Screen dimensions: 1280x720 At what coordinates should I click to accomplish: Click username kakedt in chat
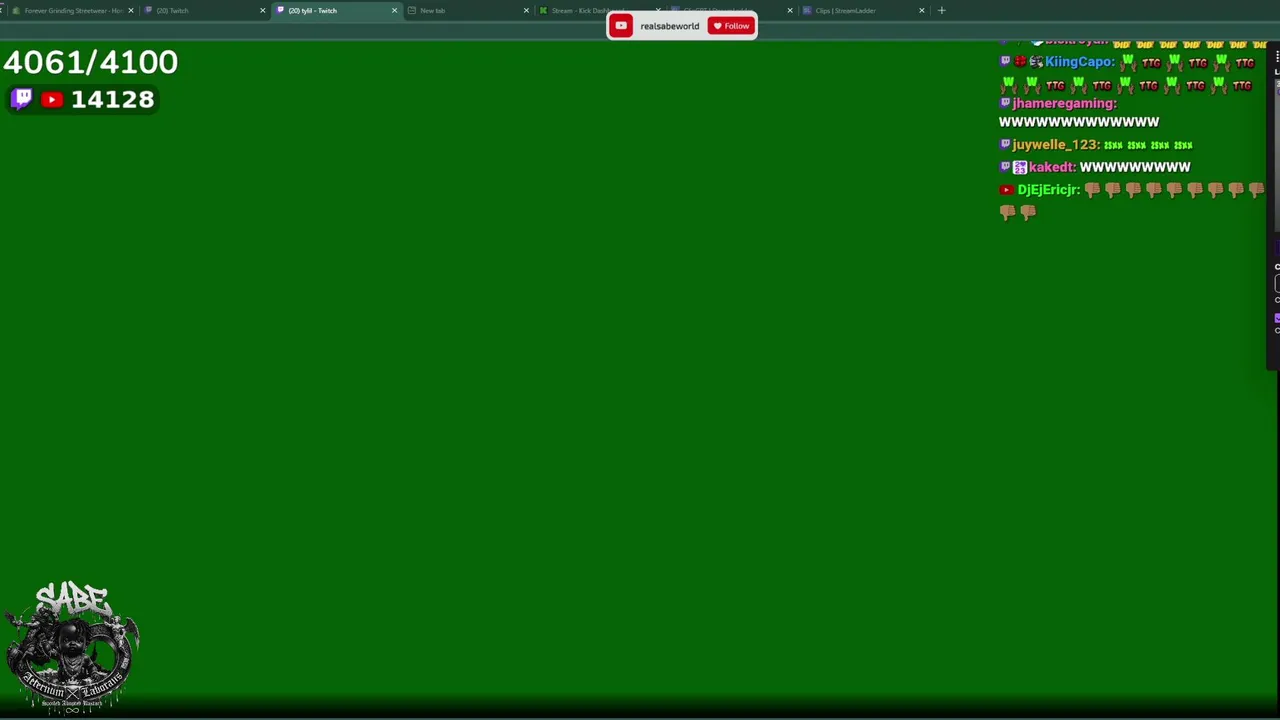click(x=1052, y=167)
